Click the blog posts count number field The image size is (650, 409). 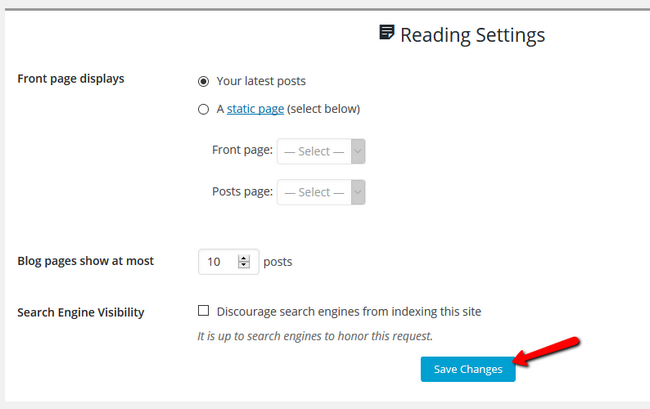228,261
